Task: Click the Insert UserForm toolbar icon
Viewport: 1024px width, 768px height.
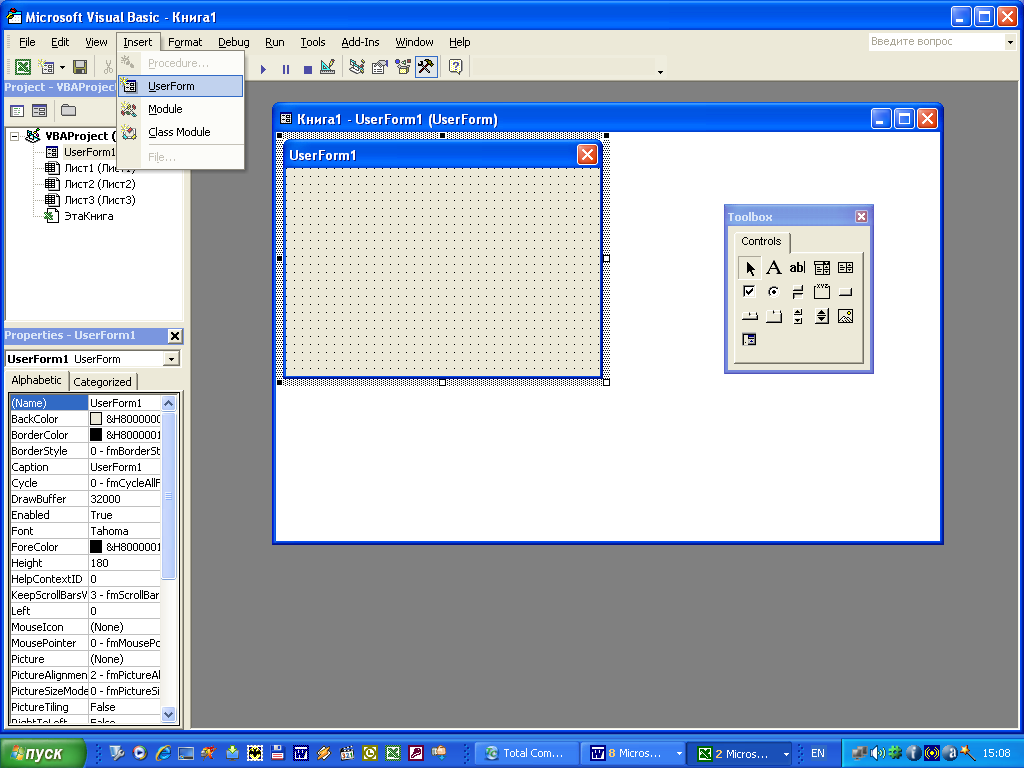Action: pyautogui.click(x=46, y=67)
